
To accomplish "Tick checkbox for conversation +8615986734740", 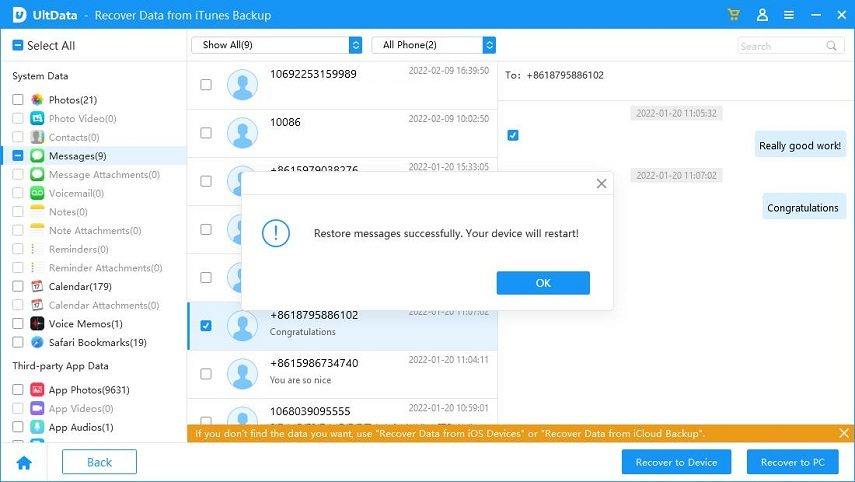I will tap(206, 373).
